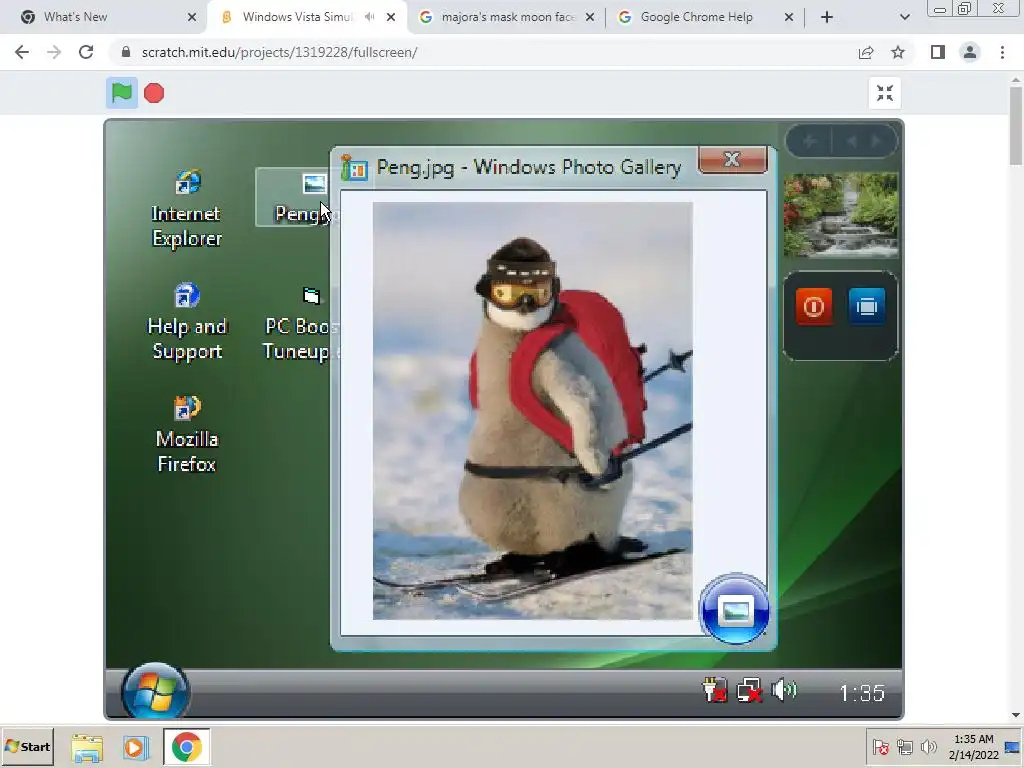Viewport: 1024px width, 768px height.
Task: Click the sidebar next arrow
Action: tap(876, 141)
